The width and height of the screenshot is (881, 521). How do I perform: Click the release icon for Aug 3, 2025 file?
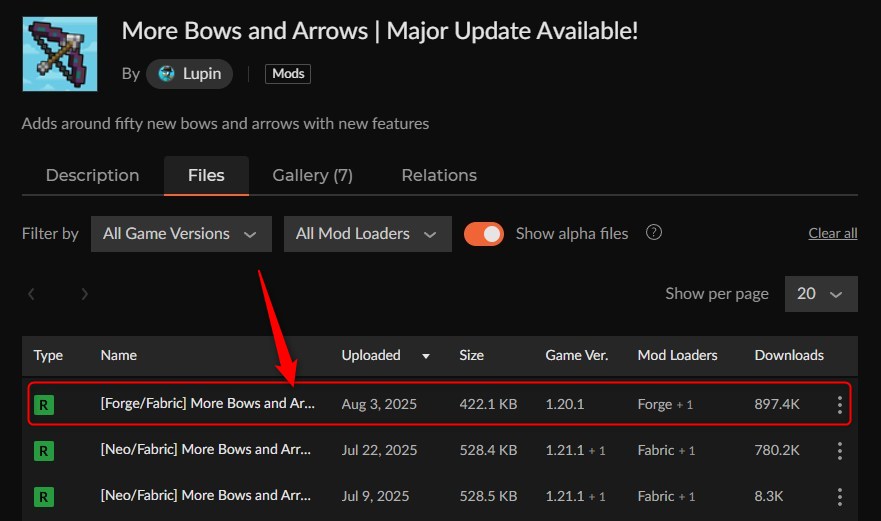click(44, 405)
